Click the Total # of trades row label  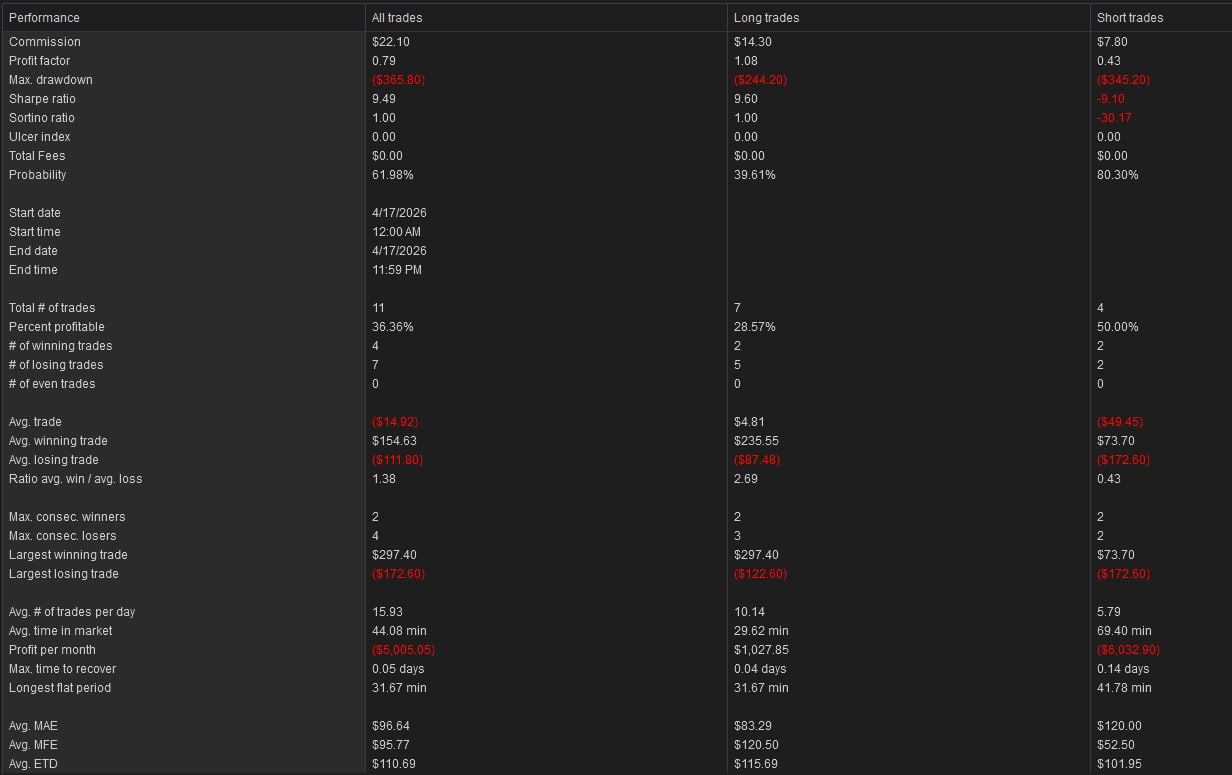click(x=52, y=308)
